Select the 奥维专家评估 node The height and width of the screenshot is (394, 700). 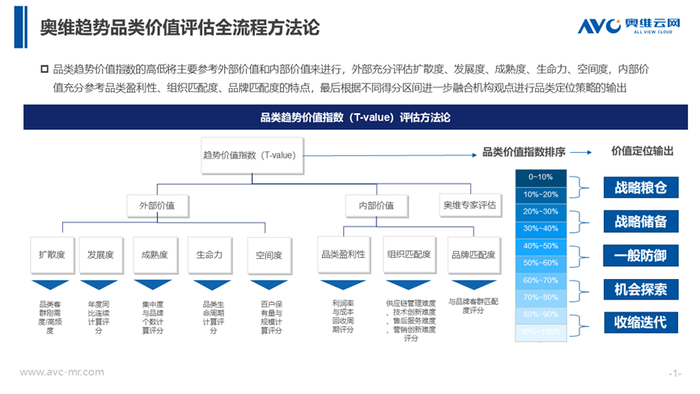(x=470, y=205)
